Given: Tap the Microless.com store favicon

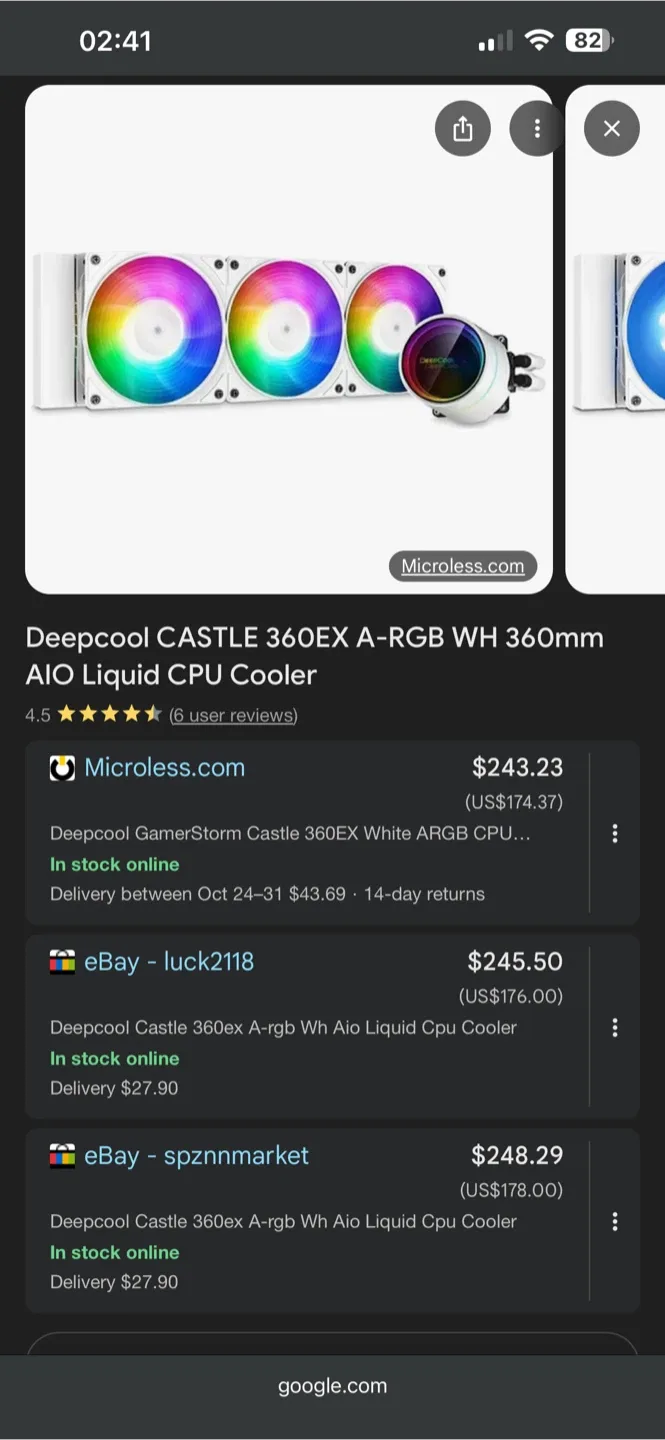Looking at the screenshot, I should point(62,768).
